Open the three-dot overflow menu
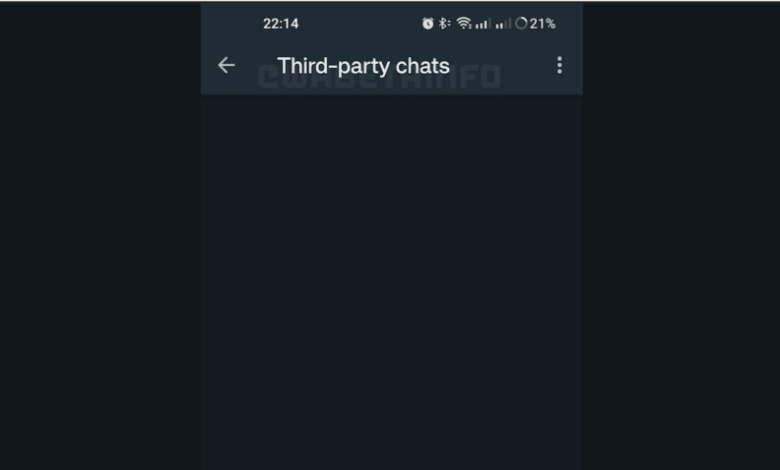 click(x=560, y=65)
